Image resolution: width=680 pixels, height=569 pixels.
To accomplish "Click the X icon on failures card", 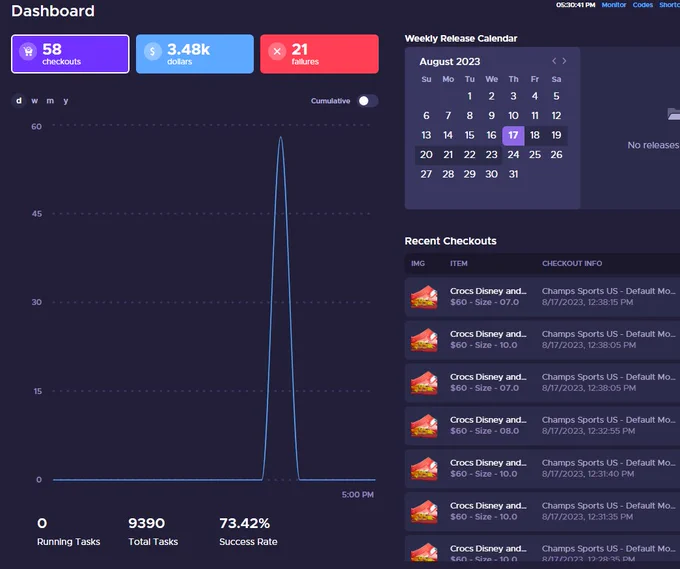I will 277,52.
